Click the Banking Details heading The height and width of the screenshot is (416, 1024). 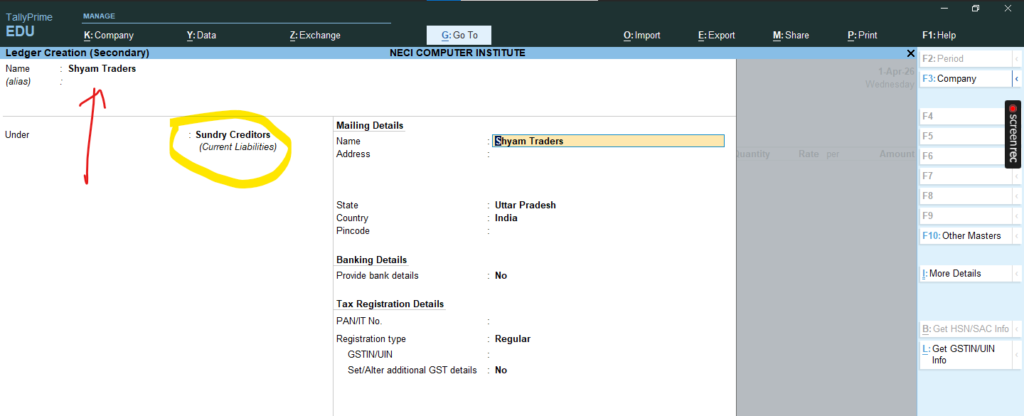[371, 260]
